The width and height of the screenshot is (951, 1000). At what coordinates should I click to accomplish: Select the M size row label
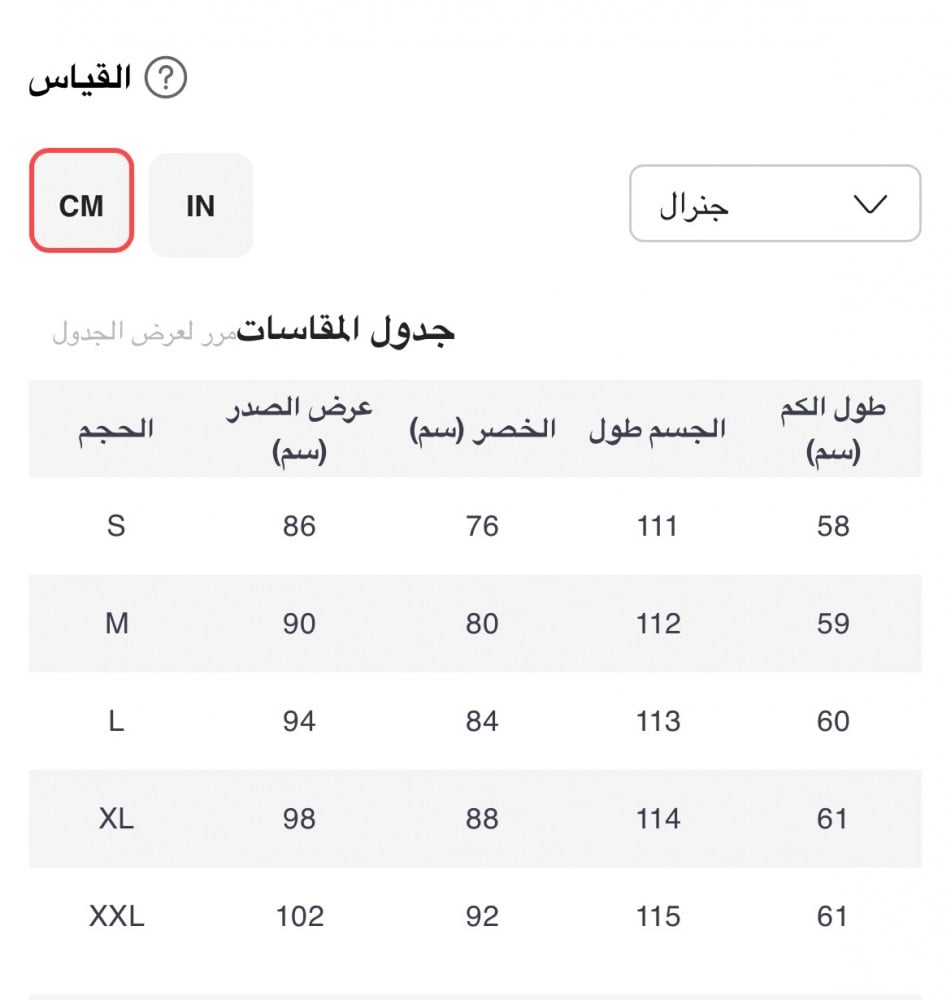116,624
